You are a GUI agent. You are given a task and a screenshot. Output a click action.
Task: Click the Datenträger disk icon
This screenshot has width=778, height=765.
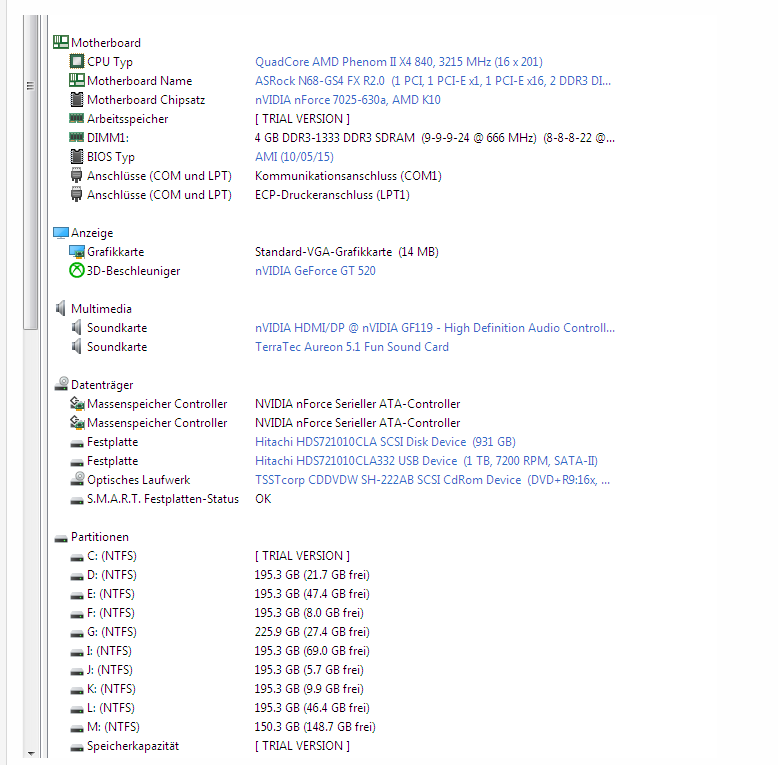pos(62,383)
